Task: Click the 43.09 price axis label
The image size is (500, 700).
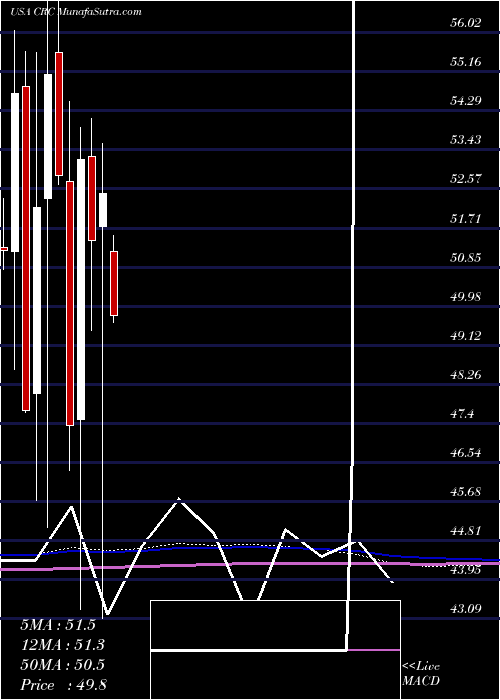Action: pos(465,609)
